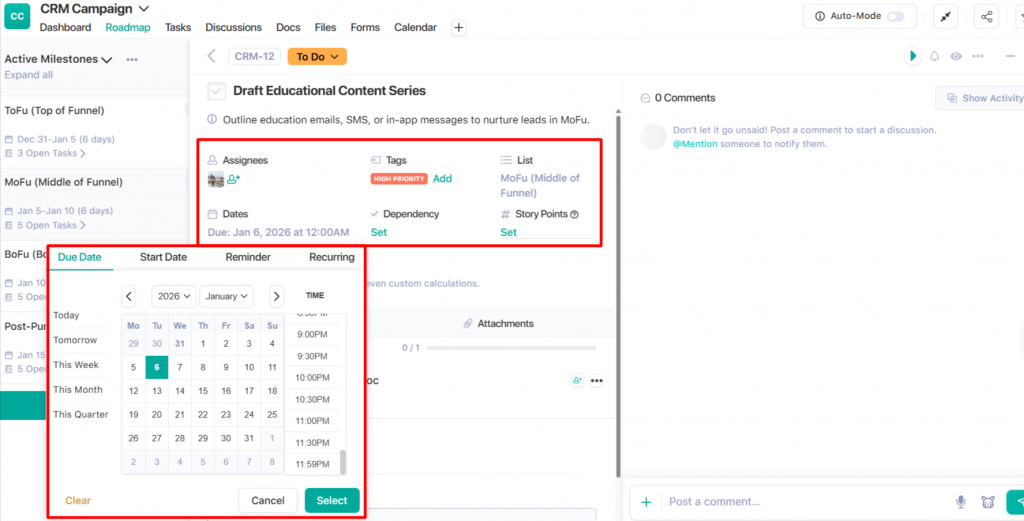Screen dimensions: 1024x521
Task: Switch to the Tasks tab
Action: pyautogui.click(x=178, y=27)
